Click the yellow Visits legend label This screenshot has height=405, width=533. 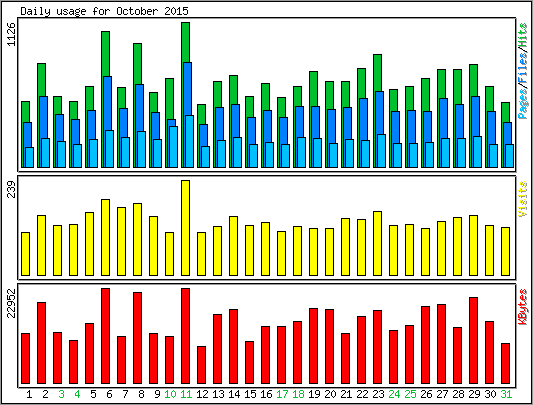tap(523, 199)
